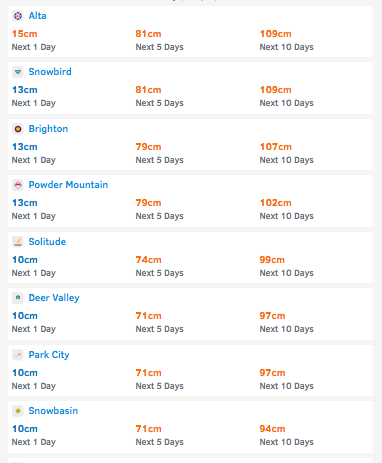Screen dimensions: 382x463
Task: Click the Park City logo icon
Action: point(18,355)
